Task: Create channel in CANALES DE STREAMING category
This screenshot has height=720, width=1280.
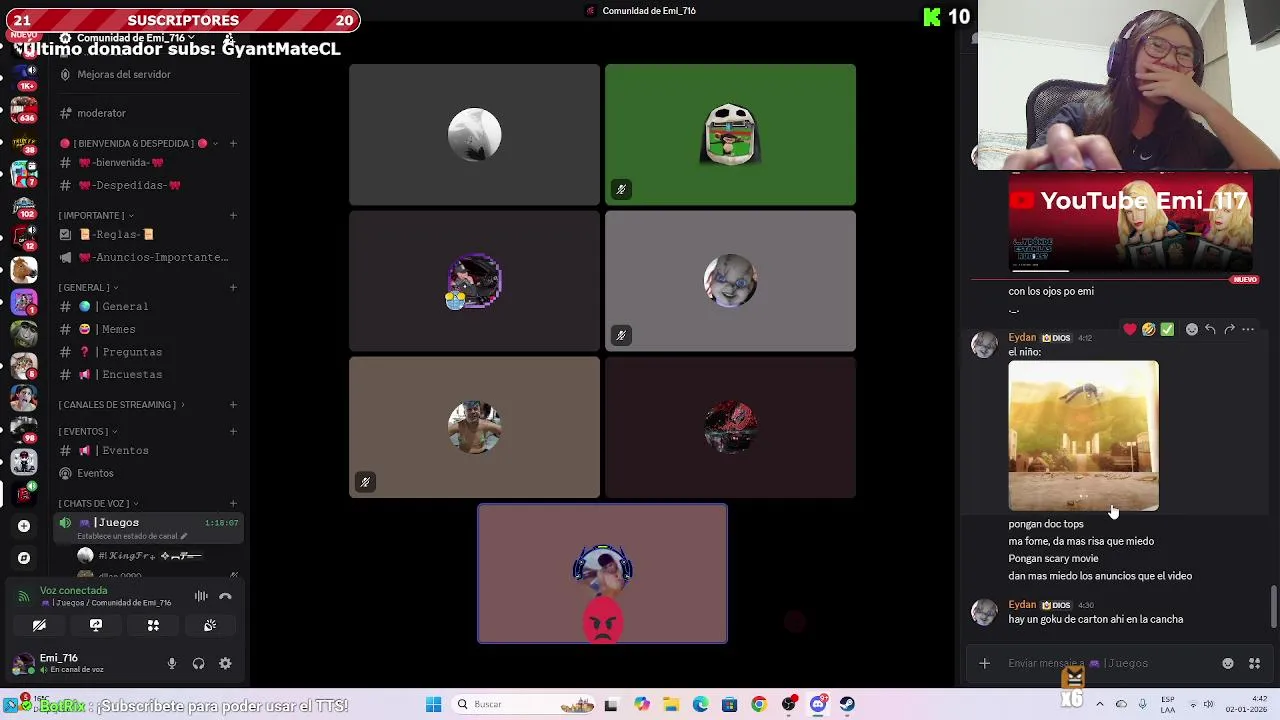Action: click(233, 404)
